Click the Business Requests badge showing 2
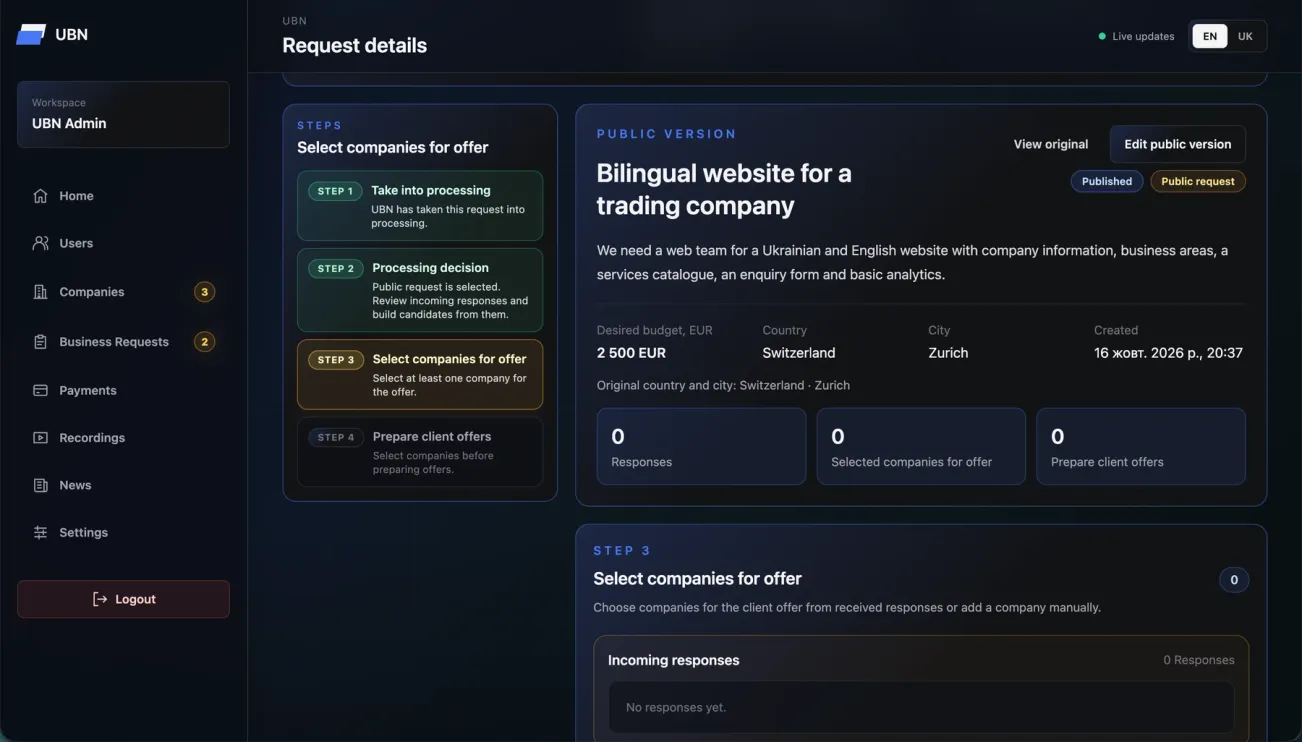The image size is (1302, 742). pos(204,342)
